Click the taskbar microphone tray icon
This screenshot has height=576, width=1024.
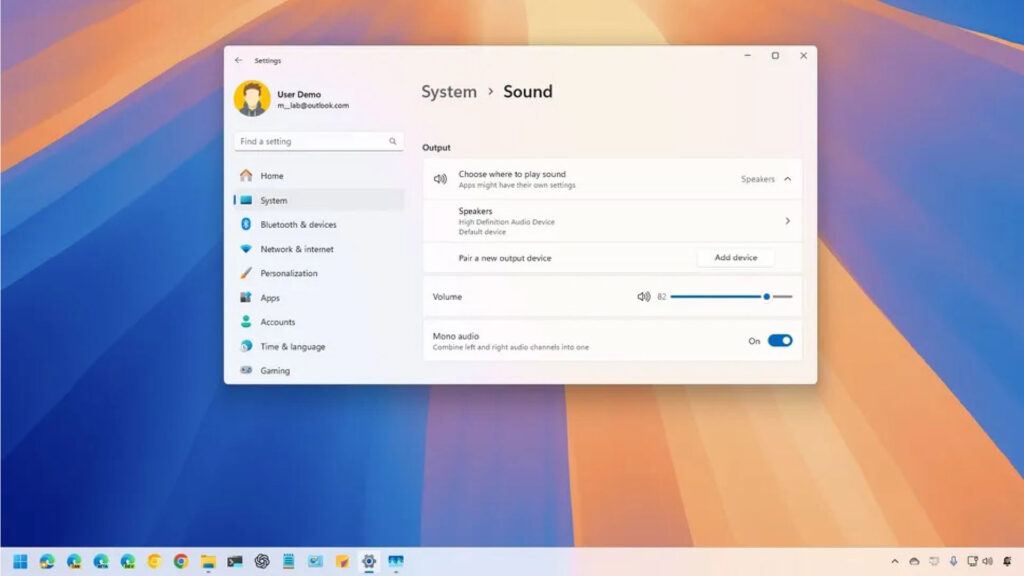[x=953, y=561]
